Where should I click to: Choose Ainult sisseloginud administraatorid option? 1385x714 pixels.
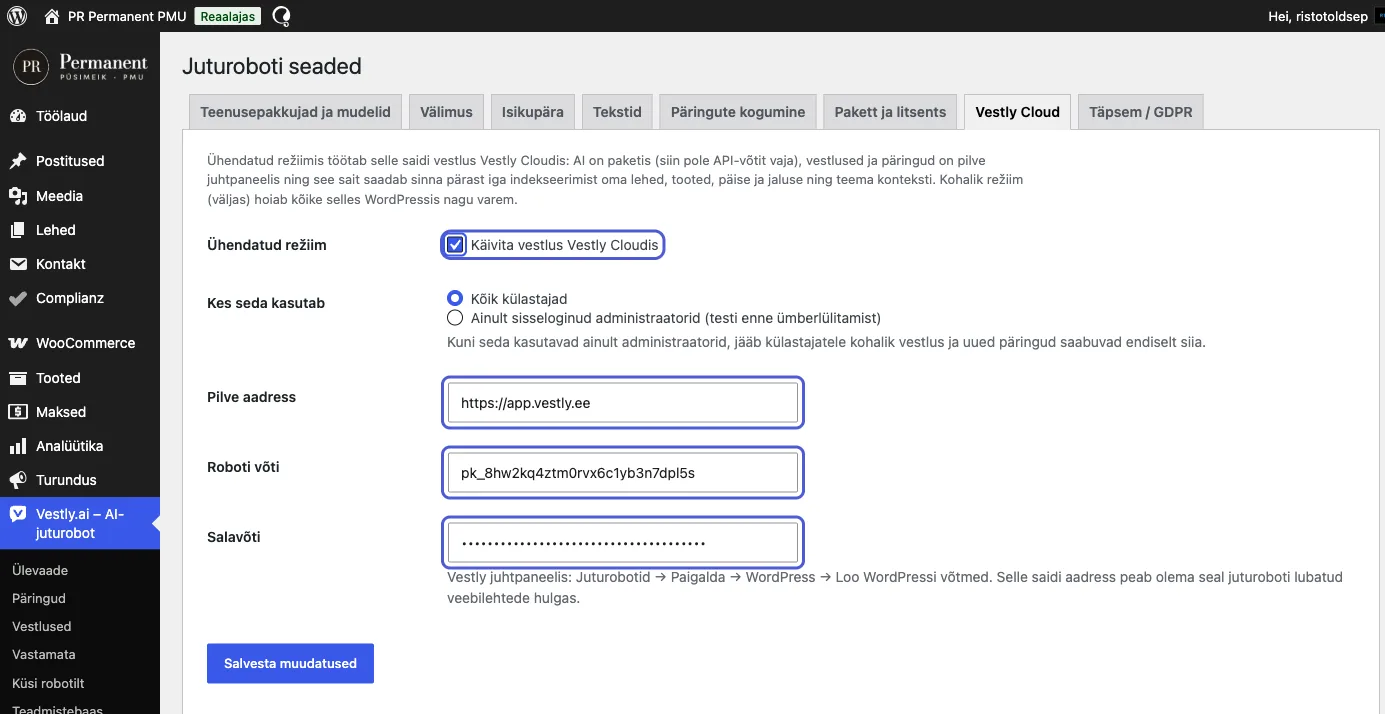click(455, 318)
